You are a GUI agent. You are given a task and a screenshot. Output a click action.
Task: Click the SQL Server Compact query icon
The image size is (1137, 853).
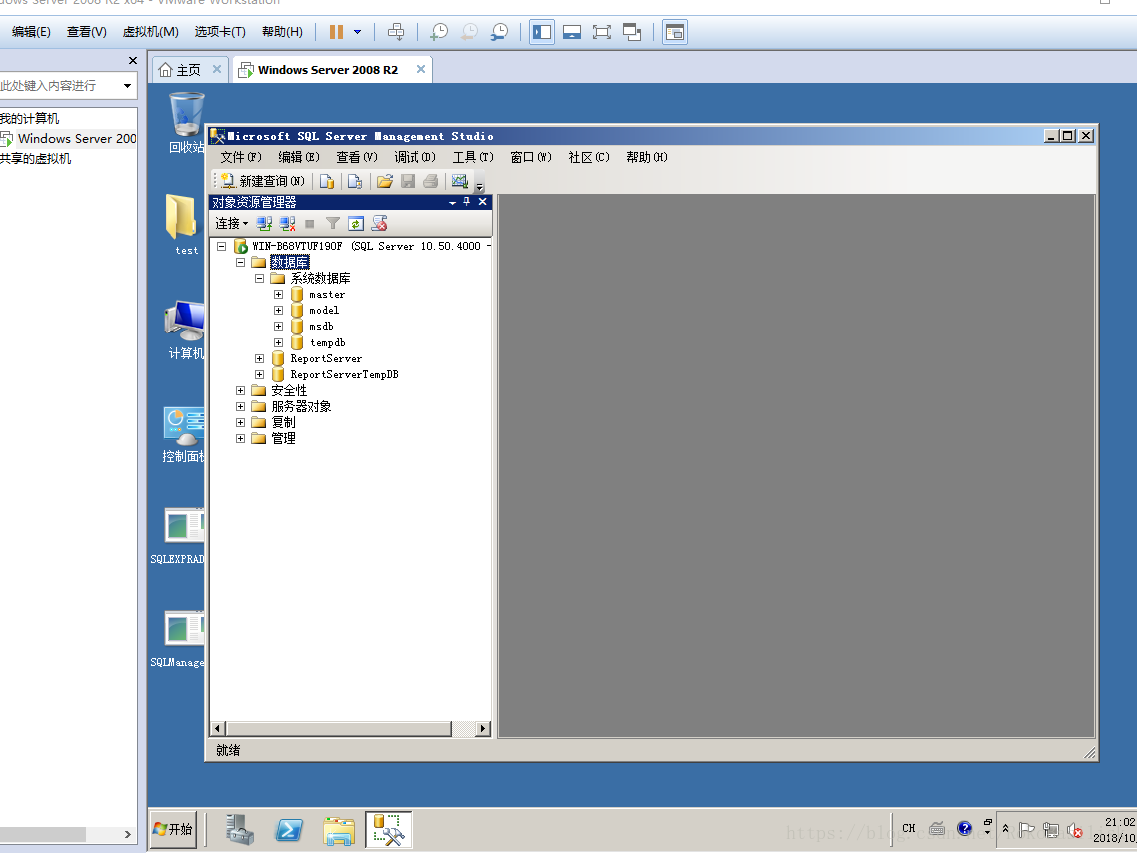pyautogui.click(x=355, y=181)
